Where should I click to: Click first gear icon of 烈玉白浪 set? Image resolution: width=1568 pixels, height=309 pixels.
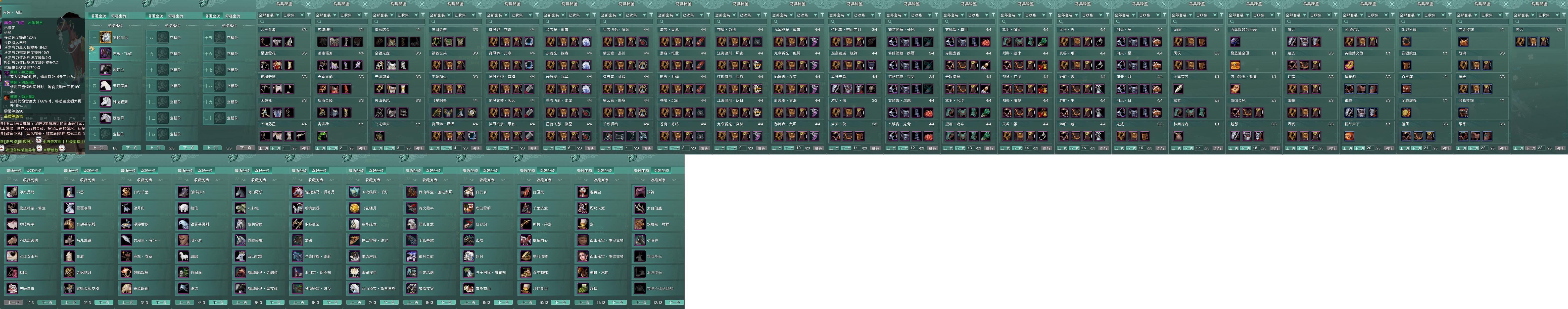[266, 42]
